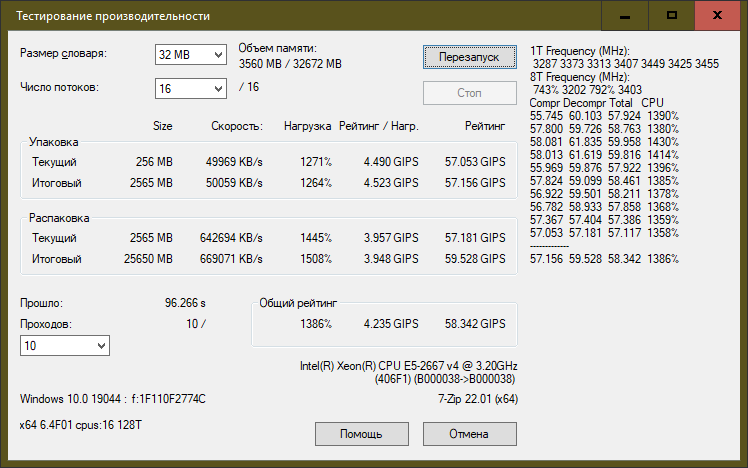This screenshot has width=748, height=468.
Task: Minimize the benchmark window
Action: [x=625, y=16]
